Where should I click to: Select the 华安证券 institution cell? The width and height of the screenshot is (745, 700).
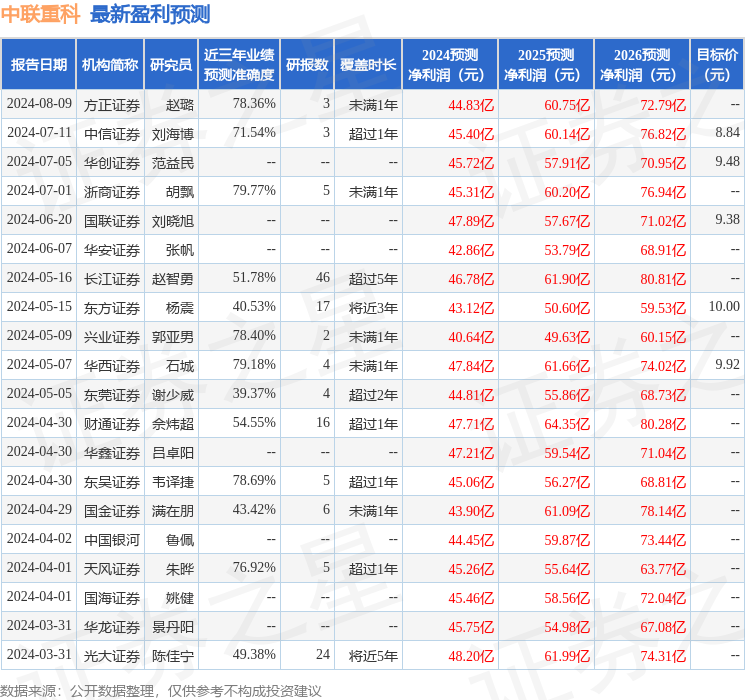point(112,250)
